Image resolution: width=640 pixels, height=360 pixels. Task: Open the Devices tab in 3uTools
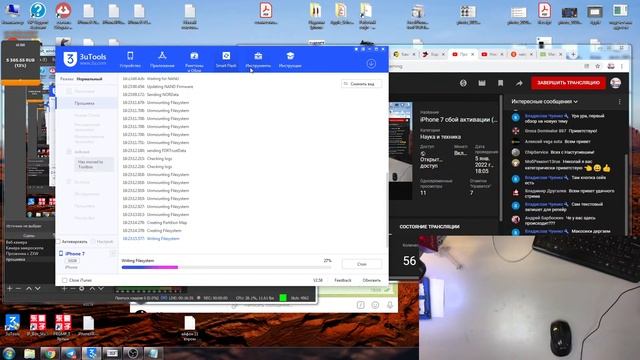[130, 60]
